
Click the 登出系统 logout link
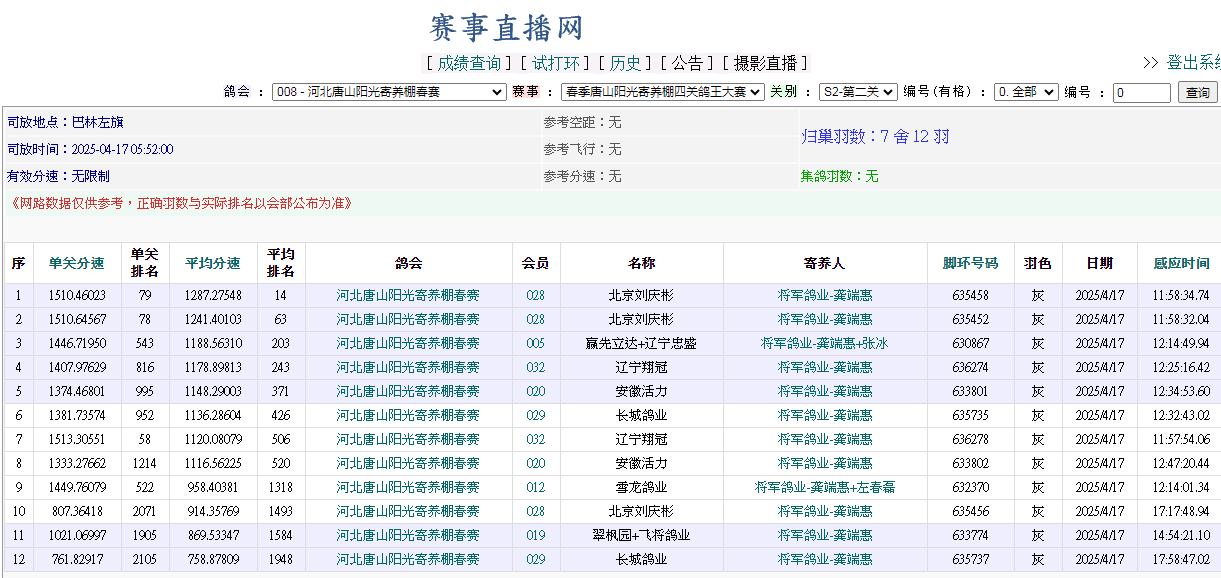pos(1192,63)
